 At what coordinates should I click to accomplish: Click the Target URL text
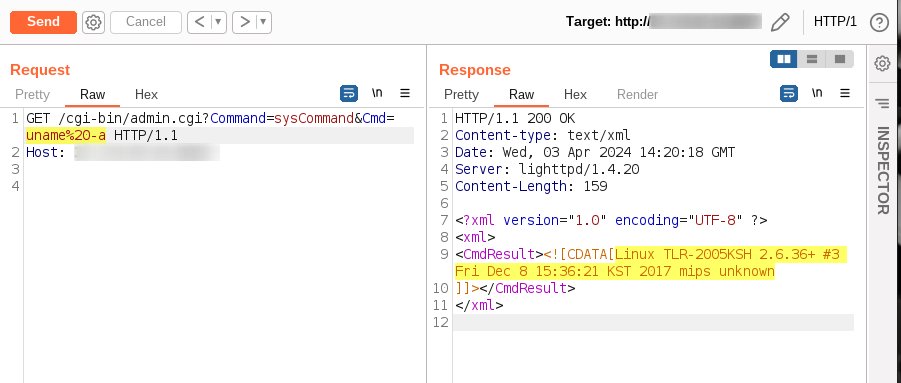(664, 22)
